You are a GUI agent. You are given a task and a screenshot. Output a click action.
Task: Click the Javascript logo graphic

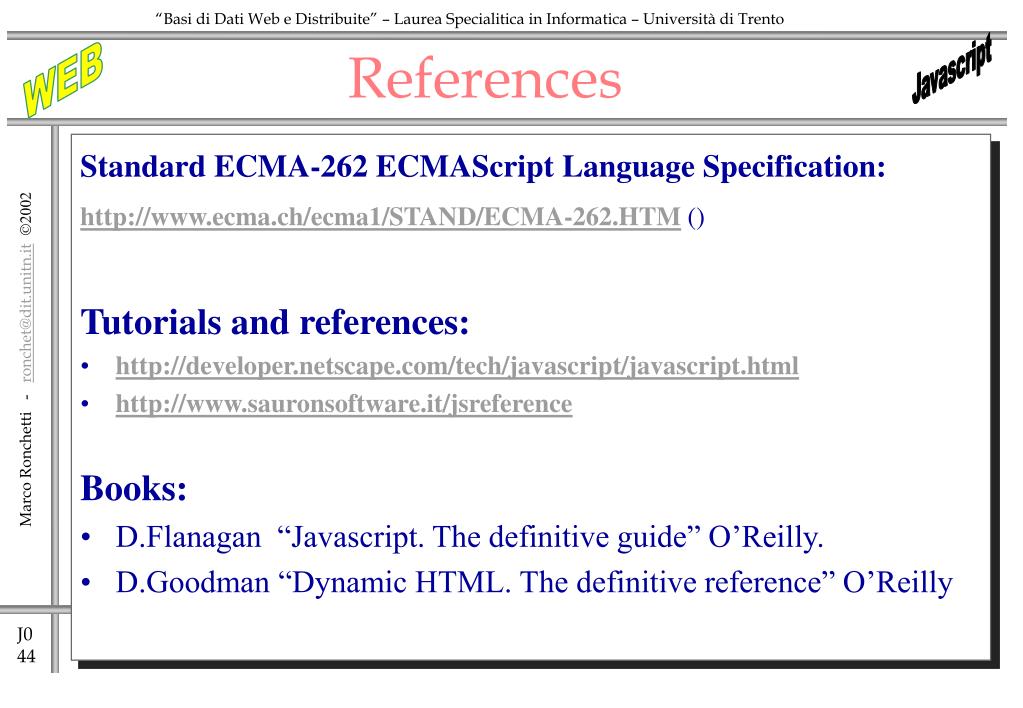[952, 69]
